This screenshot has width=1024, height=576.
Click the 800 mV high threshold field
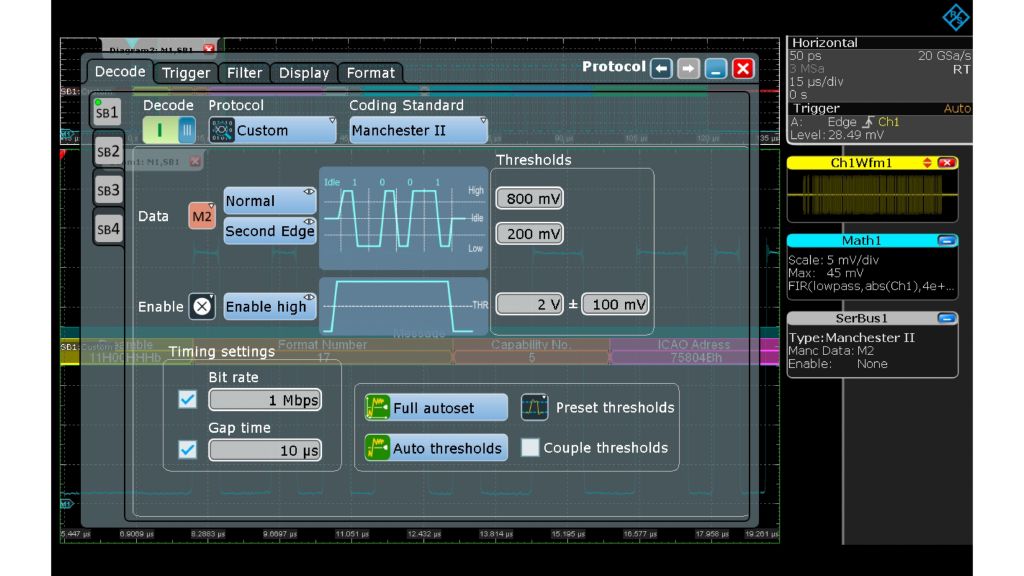click(530, 199)
